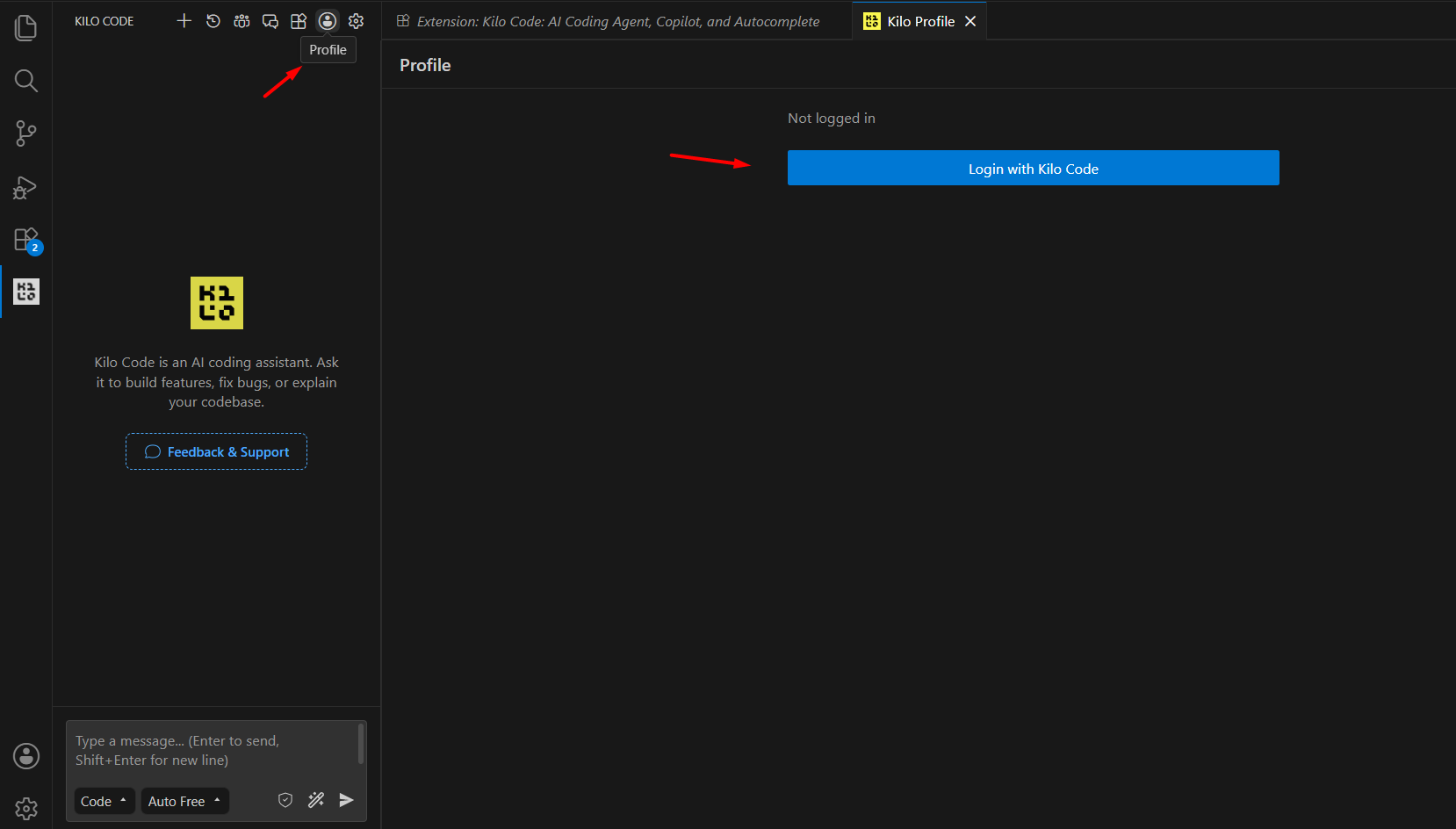The height and width of the screenshot is (829, 1456).
Task: Open the Manage gear at the activity bar bottom
Action: point(26,809)
